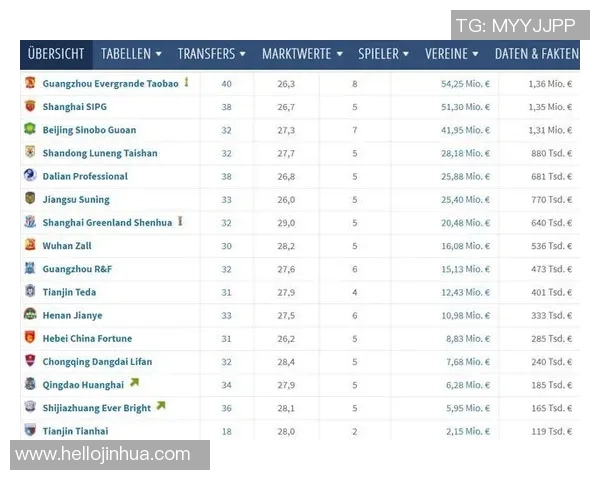Expand the Vereine dropdown menu

(452, 54)
